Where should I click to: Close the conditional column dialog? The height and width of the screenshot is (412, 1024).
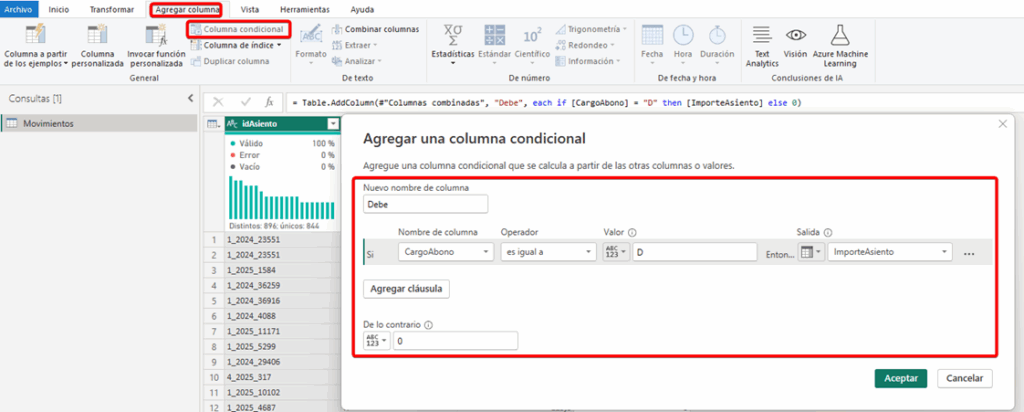[x=1003, y=123]
